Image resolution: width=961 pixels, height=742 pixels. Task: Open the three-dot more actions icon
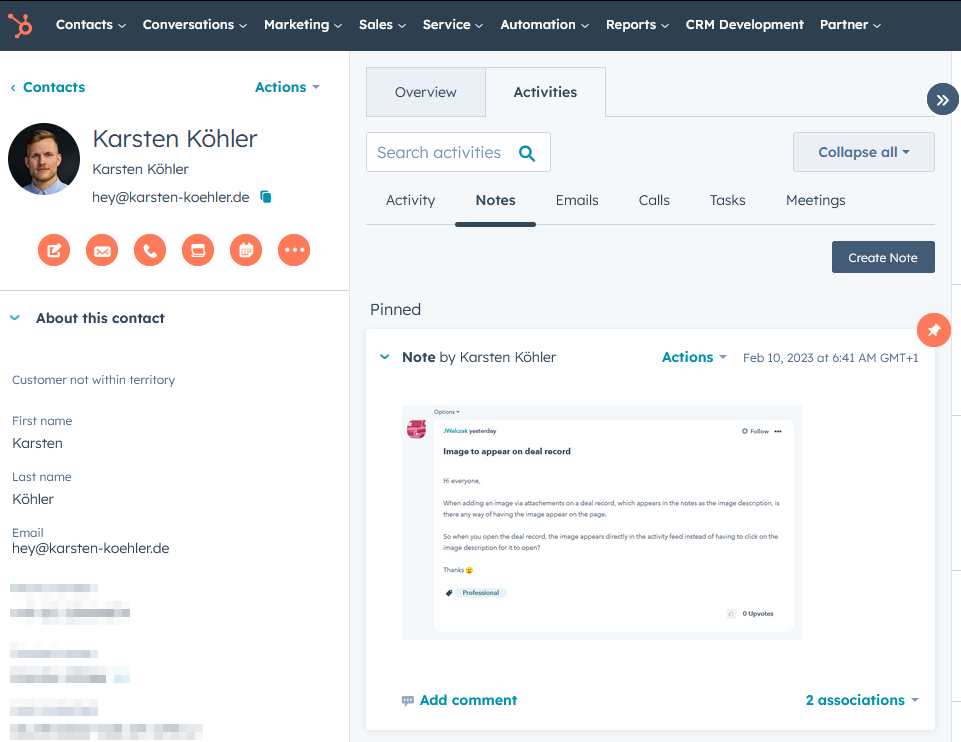click(294, 250)
